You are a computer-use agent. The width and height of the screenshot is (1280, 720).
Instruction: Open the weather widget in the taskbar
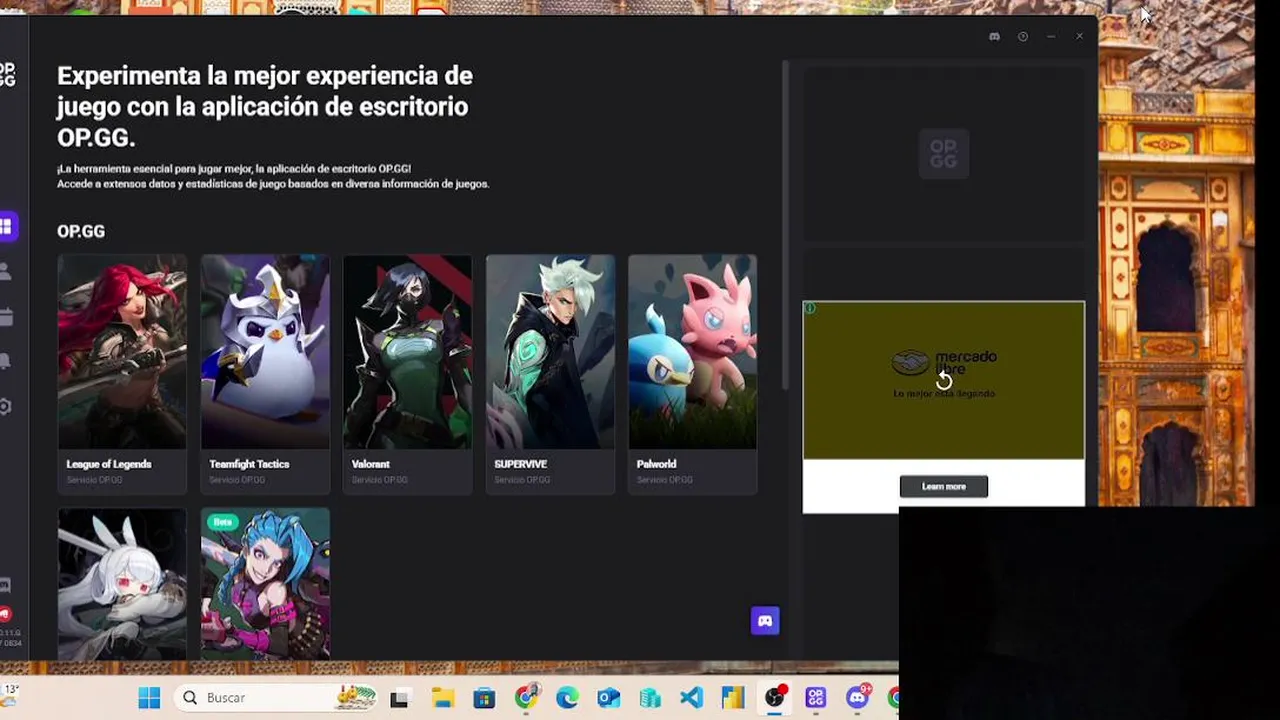tap(11, 697)
